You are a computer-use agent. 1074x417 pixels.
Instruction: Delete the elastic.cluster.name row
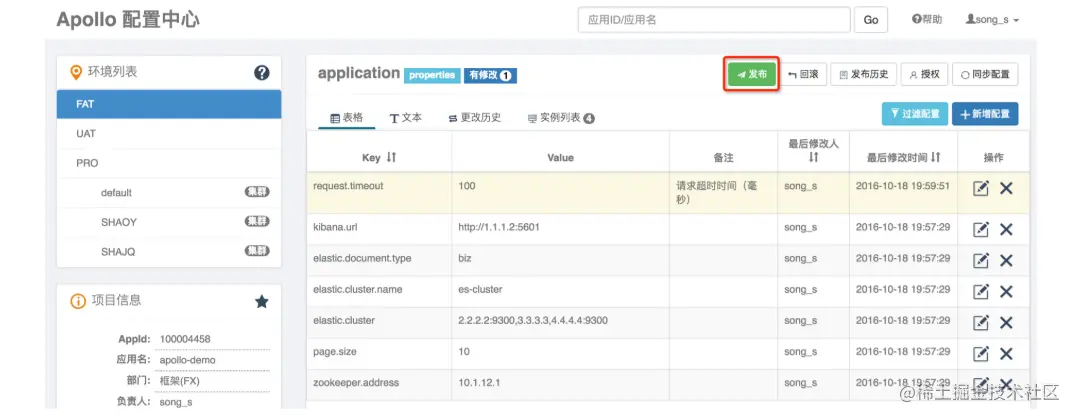[1006, 292]
